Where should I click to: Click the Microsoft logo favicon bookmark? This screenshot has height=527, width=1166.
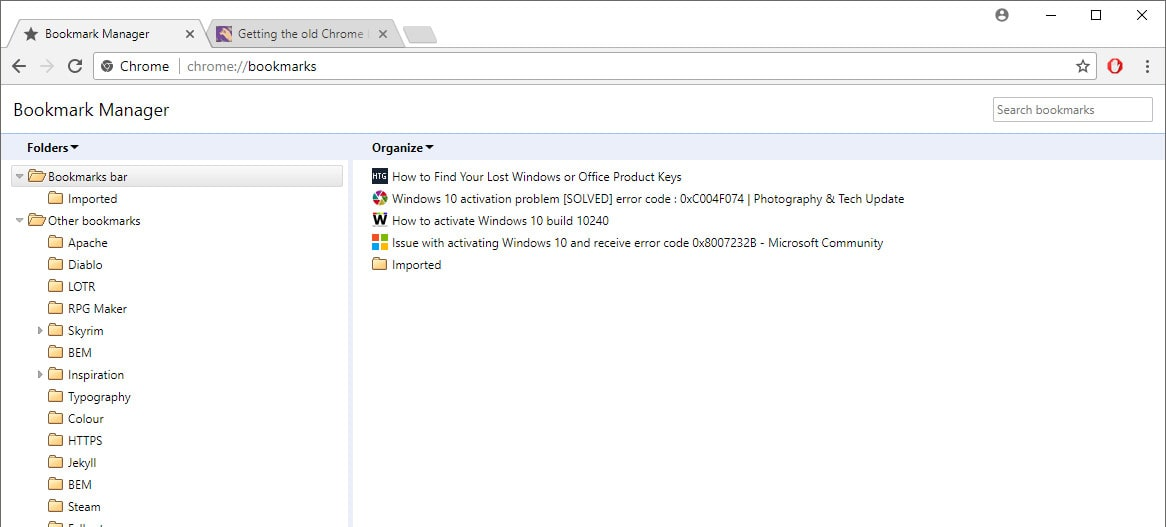[x=379, y=242]
